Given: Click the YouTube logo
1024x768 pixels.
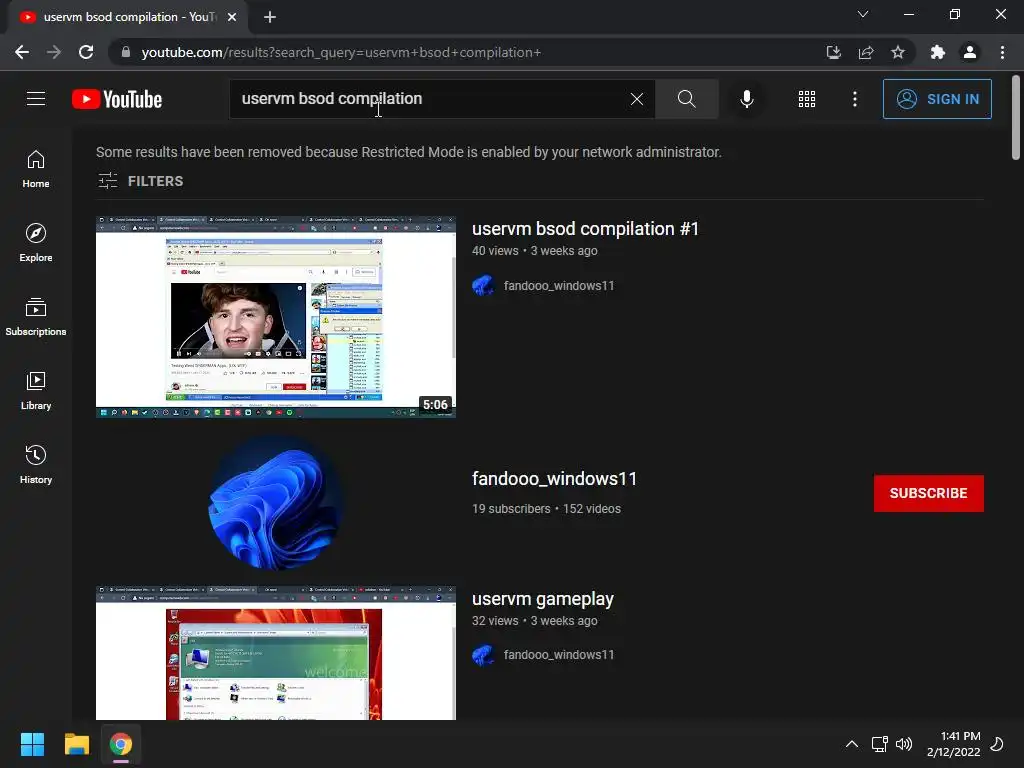Looking at the screenshot, I should [x=117, y=99].
